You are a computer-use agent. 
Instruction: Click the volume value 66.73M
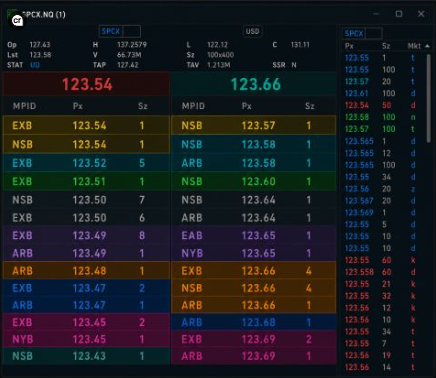click(129, 55)
